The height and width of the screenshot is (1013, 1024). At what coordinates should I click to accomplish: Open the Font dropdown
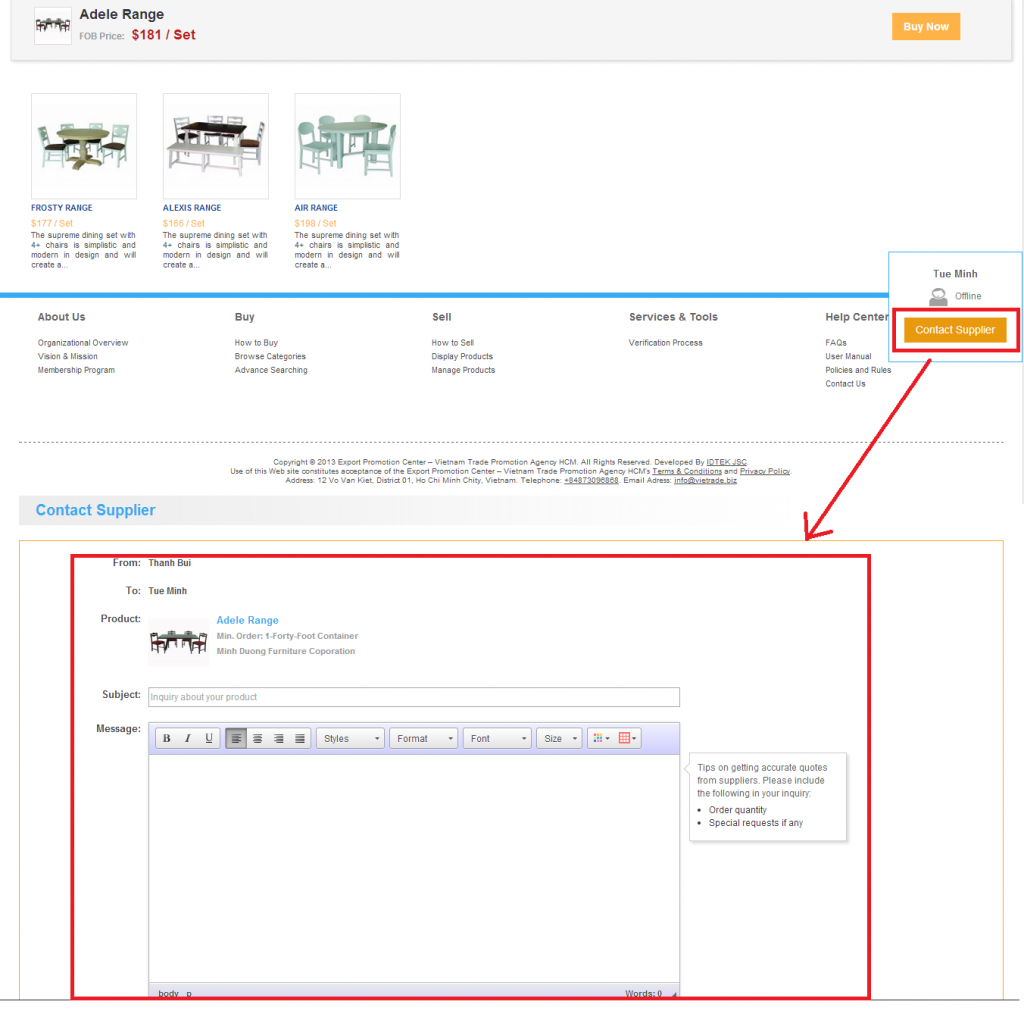497,739
